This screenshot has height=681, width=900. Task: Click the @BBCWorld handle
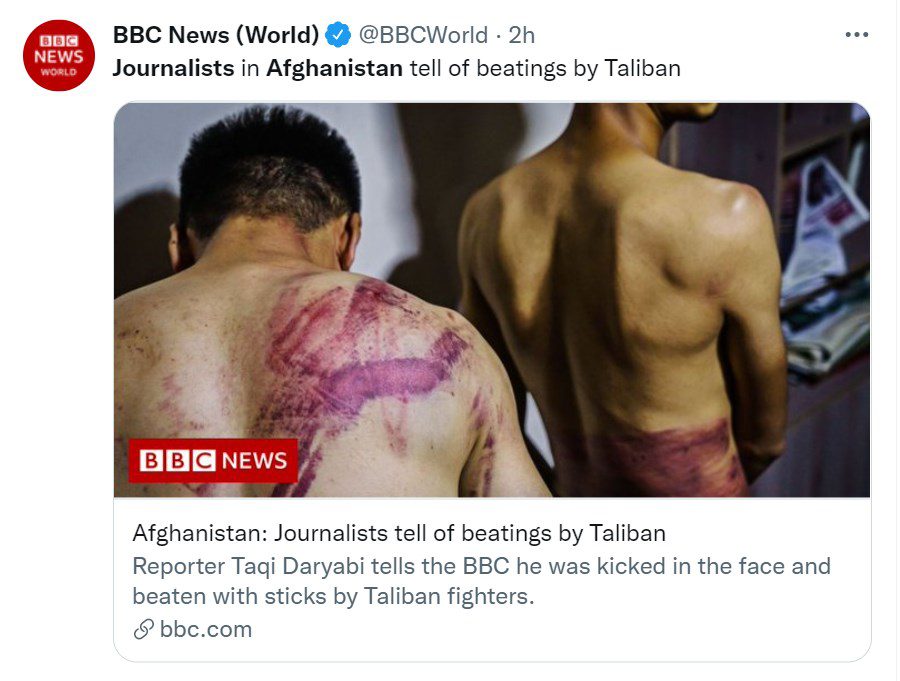click(423, 35)
